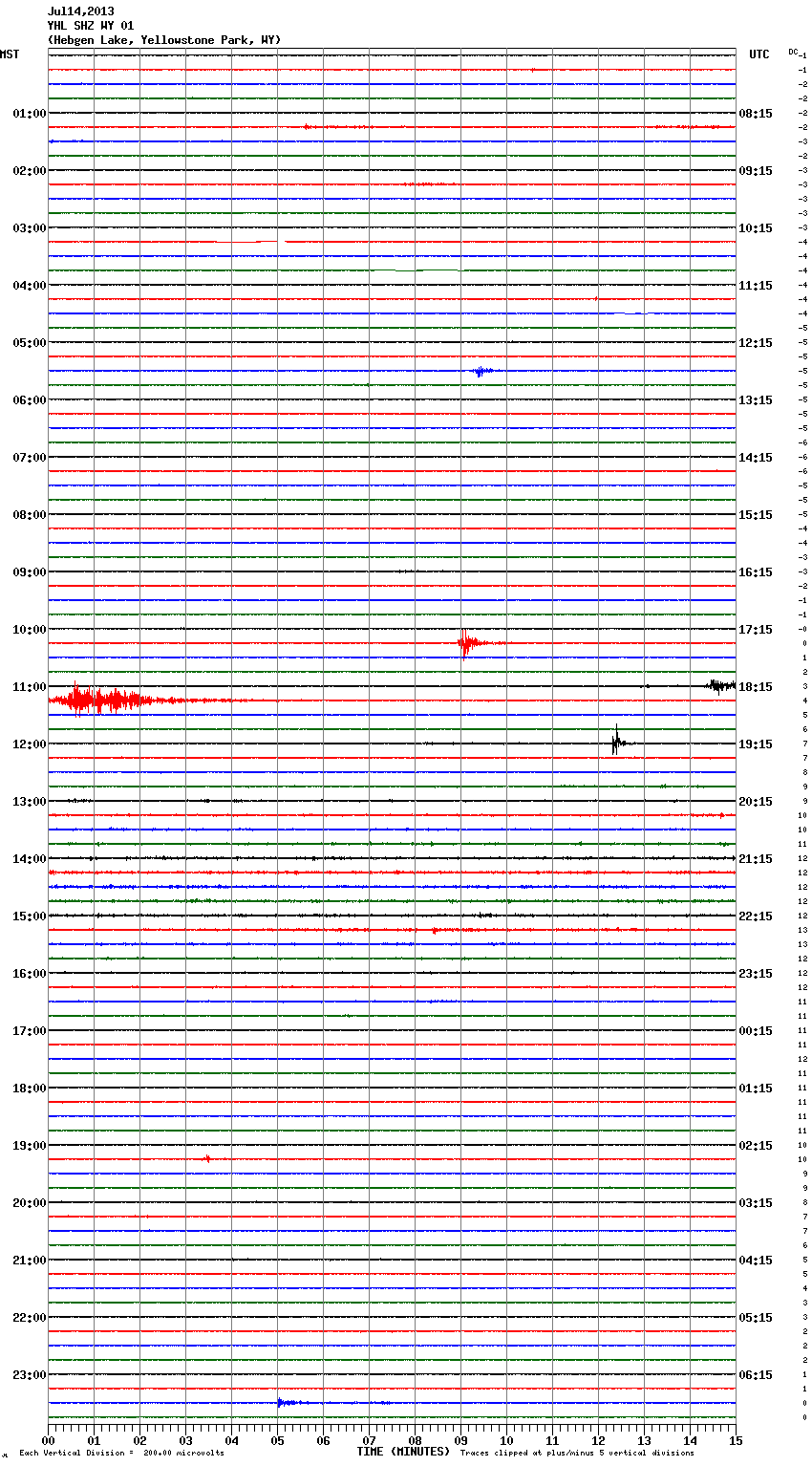
Task: Select the 02:00 MST time label
Action: (x=29, y=171)
